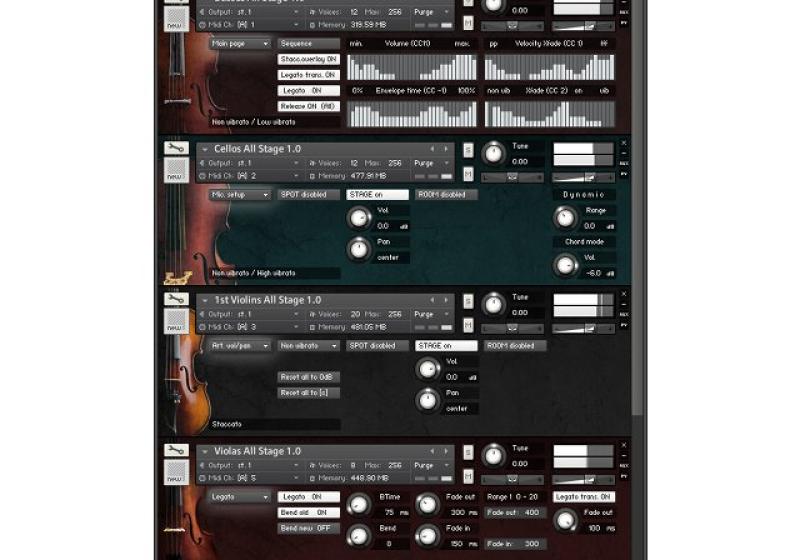The height and width of the screenshot is (560, 800).
Task: Click the Chord mode label in Cellos
Action: 584,242
